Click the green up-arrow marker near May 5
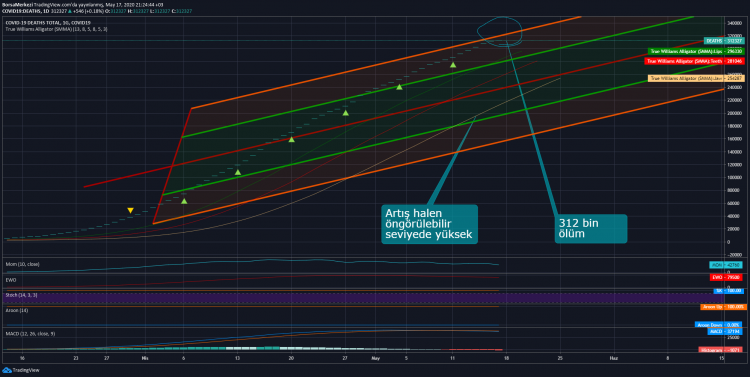 click(x=399, y=87)
